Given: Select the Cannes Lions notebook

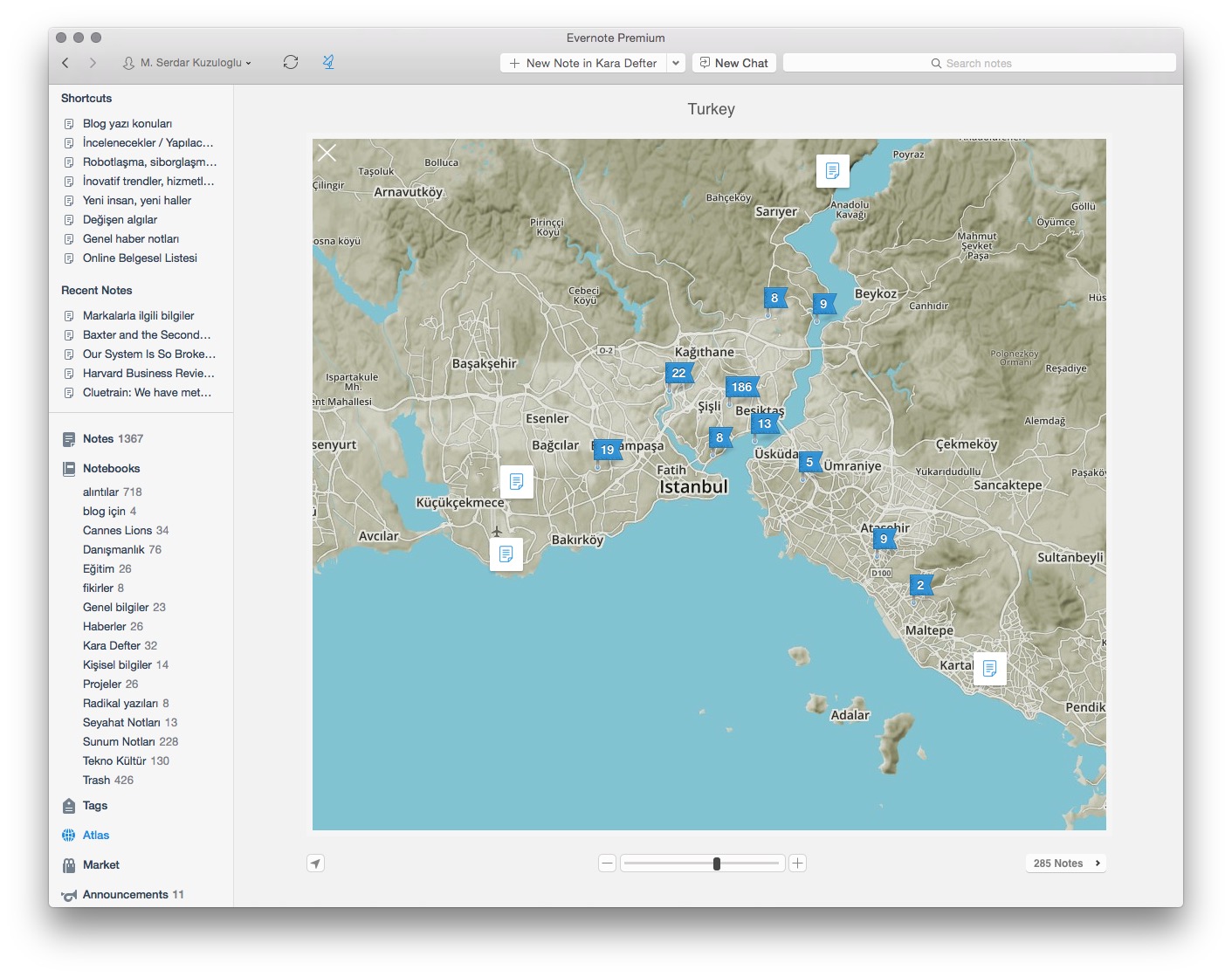Looking at the screenshot, I should point(126,531).
